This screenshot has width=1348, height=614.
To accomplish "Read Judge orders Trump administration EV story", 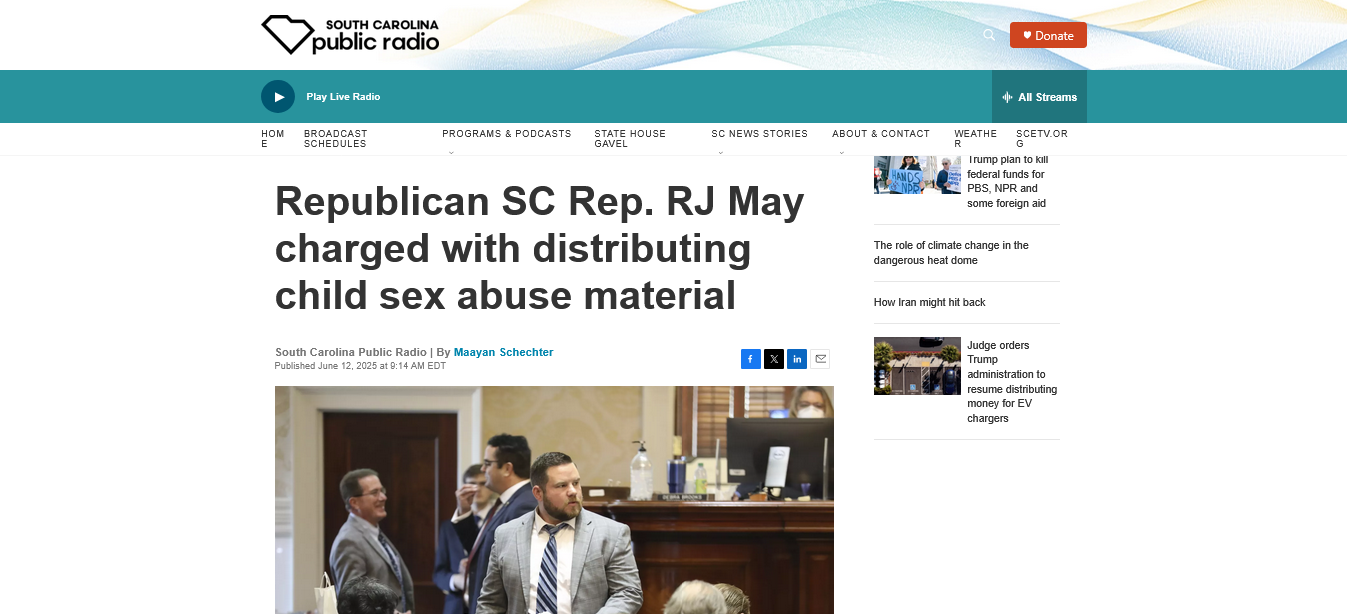I will pos(1012,382).
